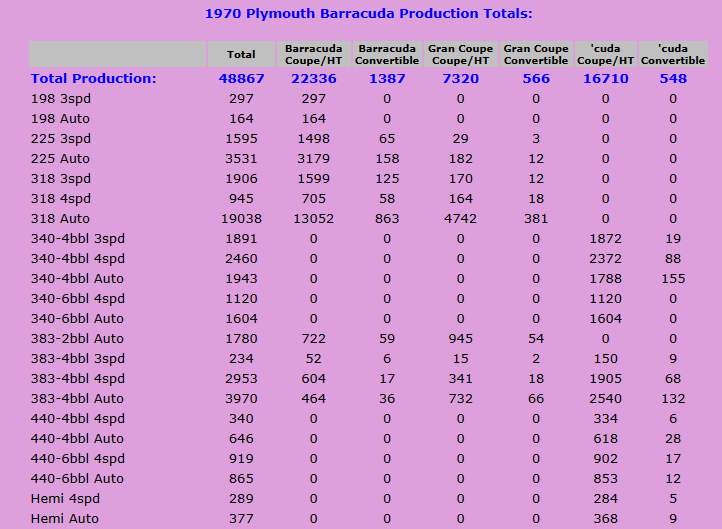
Task: Select the '440-4bbl Auto' row label
Action: point(77,439)
